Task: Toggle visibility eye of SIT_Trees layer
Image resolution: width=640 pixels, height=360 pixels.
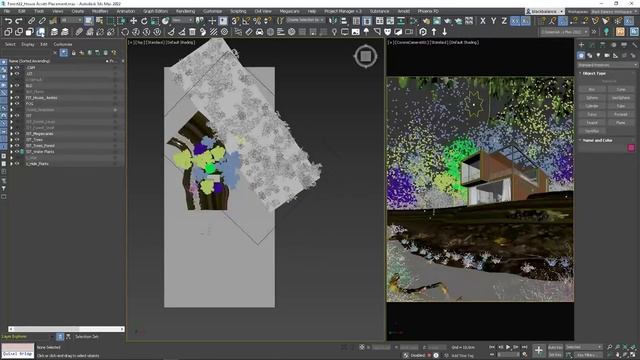Action: click(x=17, y=140)
